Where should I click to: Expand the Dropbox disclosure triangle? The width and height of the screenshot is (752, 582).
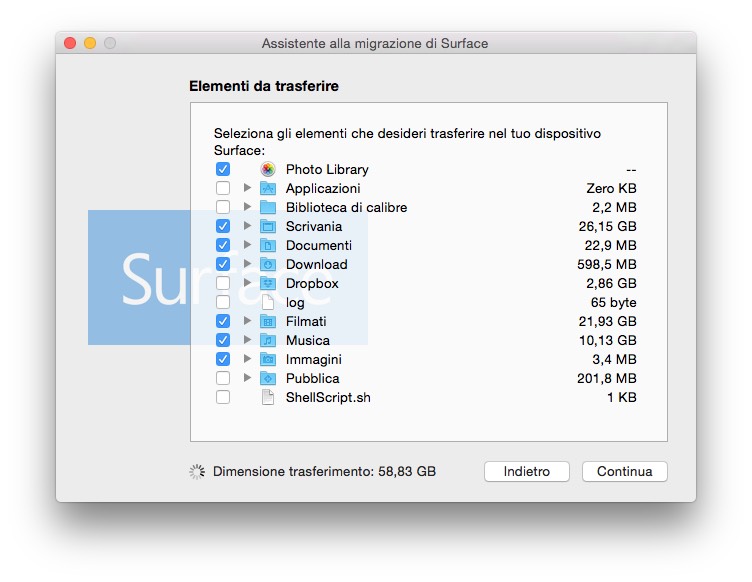click(x=247, y=283)
